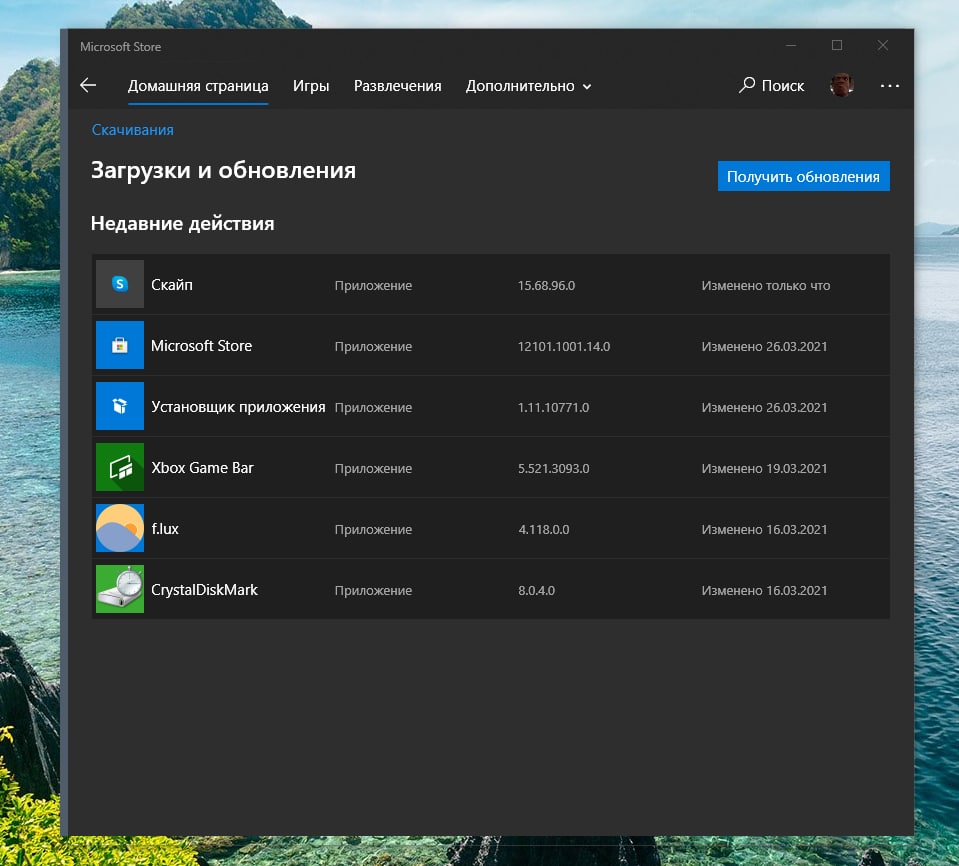Click version 4.118.0.0 text
Image resolution: width=959 pixels, height=866 pixels.
[x=544, y=530]
